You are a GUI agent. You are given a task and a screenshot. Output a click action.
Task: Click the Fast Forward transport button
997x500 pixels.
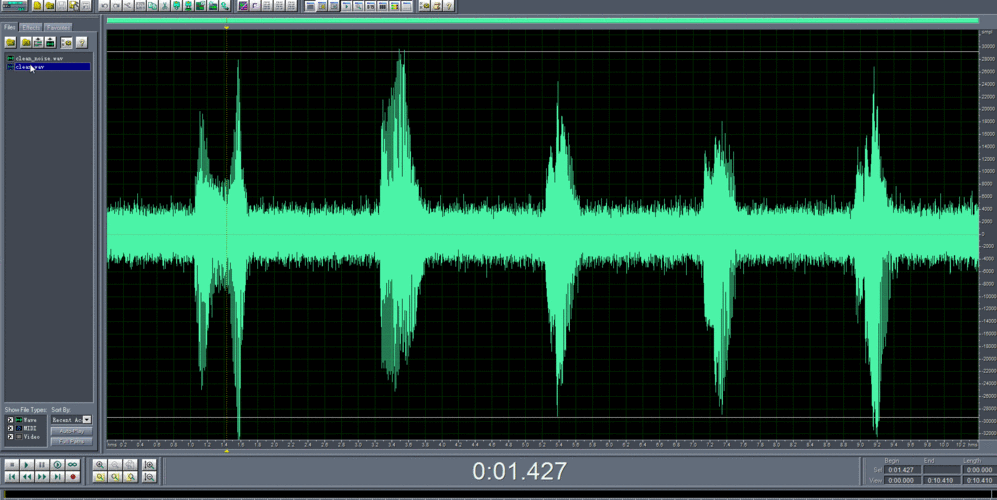click(x=42, y=477)
